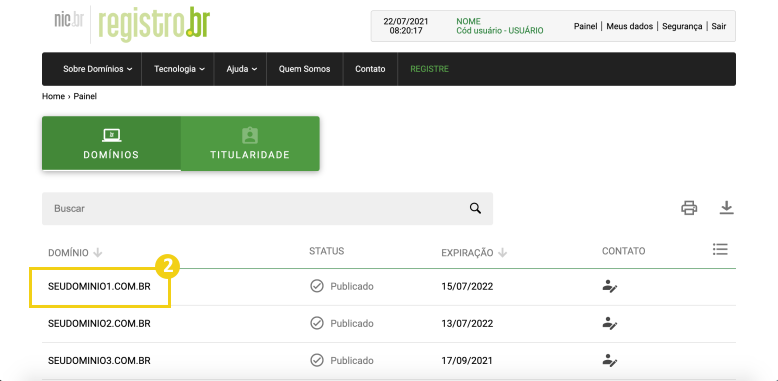Viewport: 778px width, 381px height.
Task: Click the NOME user label
Action: 468,22
